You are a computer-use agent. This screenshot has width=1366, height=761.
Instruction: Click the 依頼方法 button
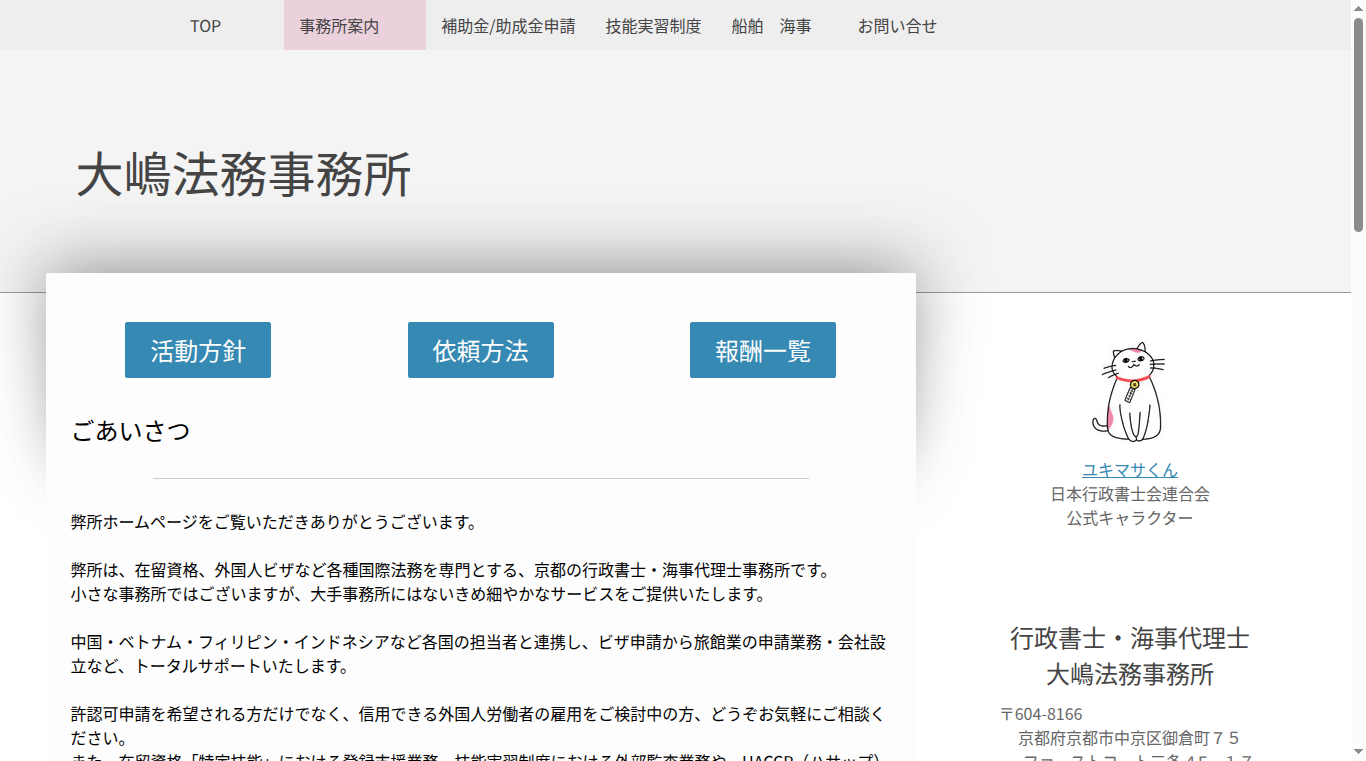pyautogui.click(x=481, y=350)
